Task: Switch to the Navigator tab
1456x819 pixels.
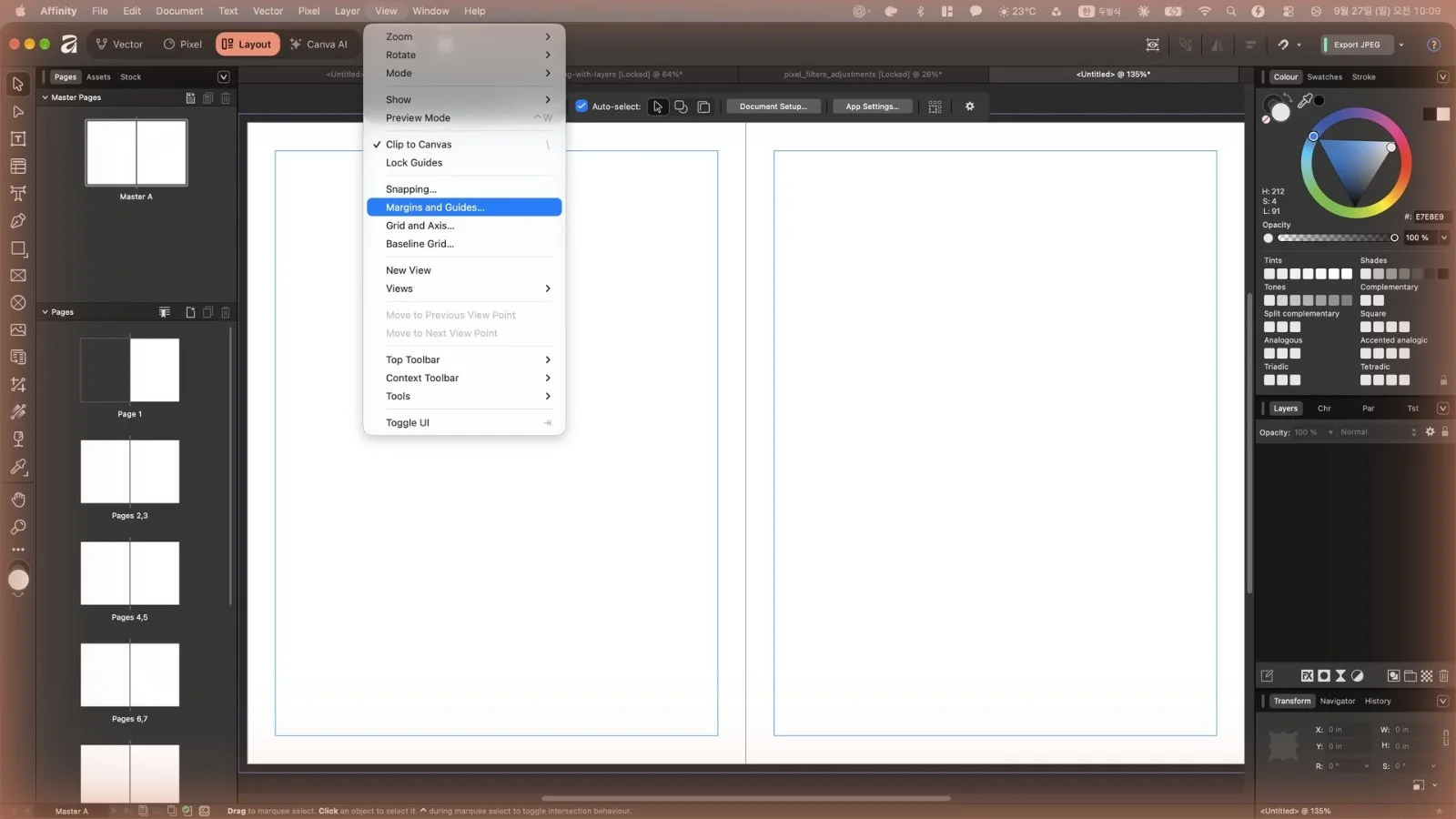Action: coord(1337,702)
